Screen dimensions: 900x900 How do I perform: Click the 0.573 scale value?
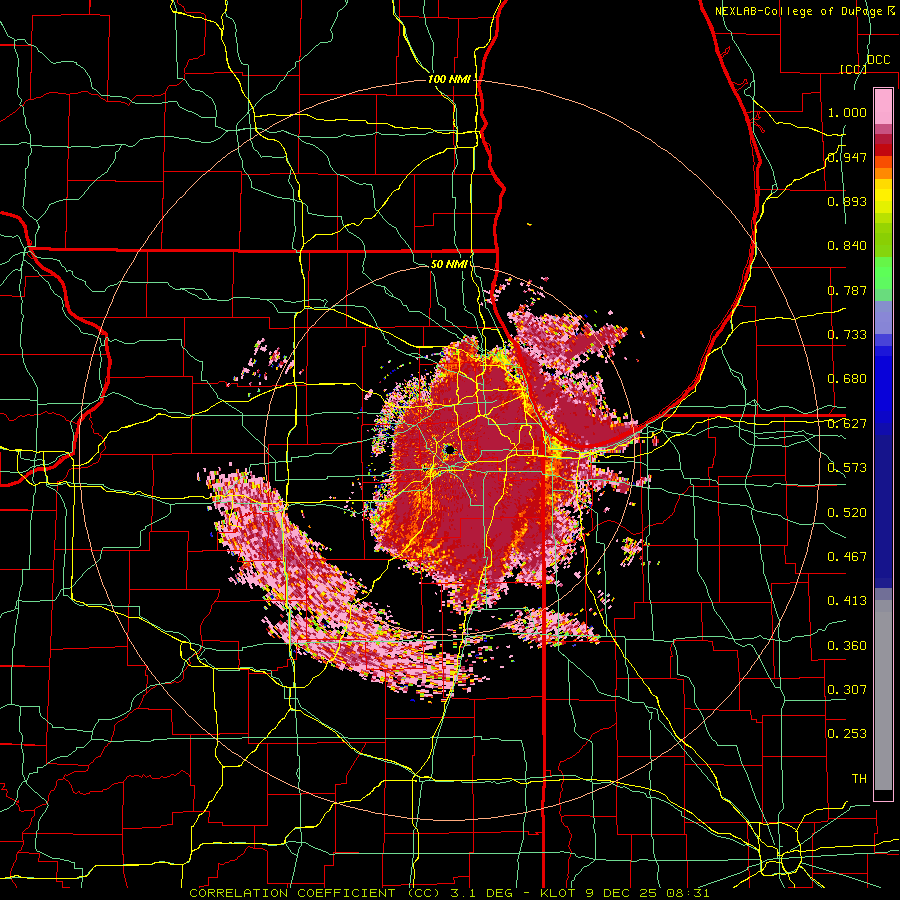click(847, 468)
